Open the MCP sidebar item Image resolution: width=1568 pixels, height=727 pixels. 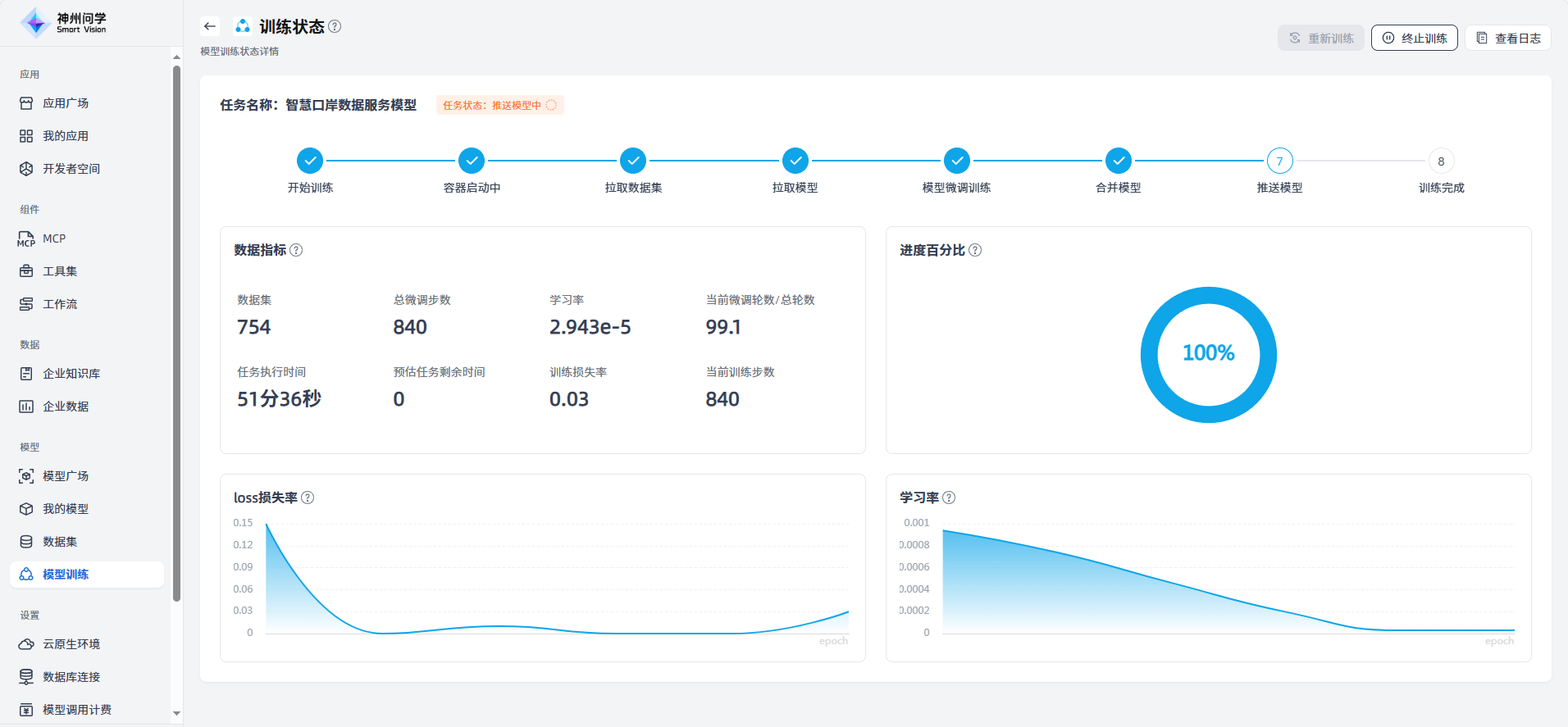click(54, 239)
